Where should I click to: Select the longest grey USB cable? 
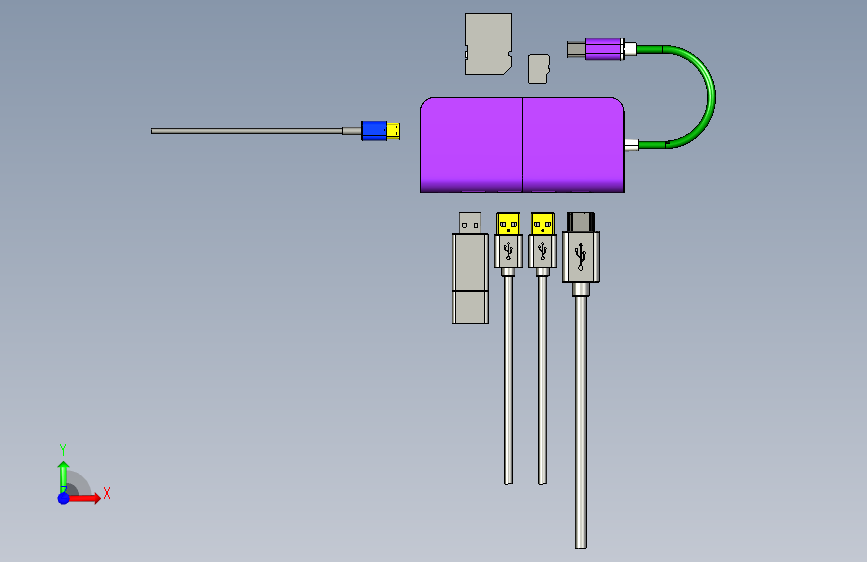581,422
